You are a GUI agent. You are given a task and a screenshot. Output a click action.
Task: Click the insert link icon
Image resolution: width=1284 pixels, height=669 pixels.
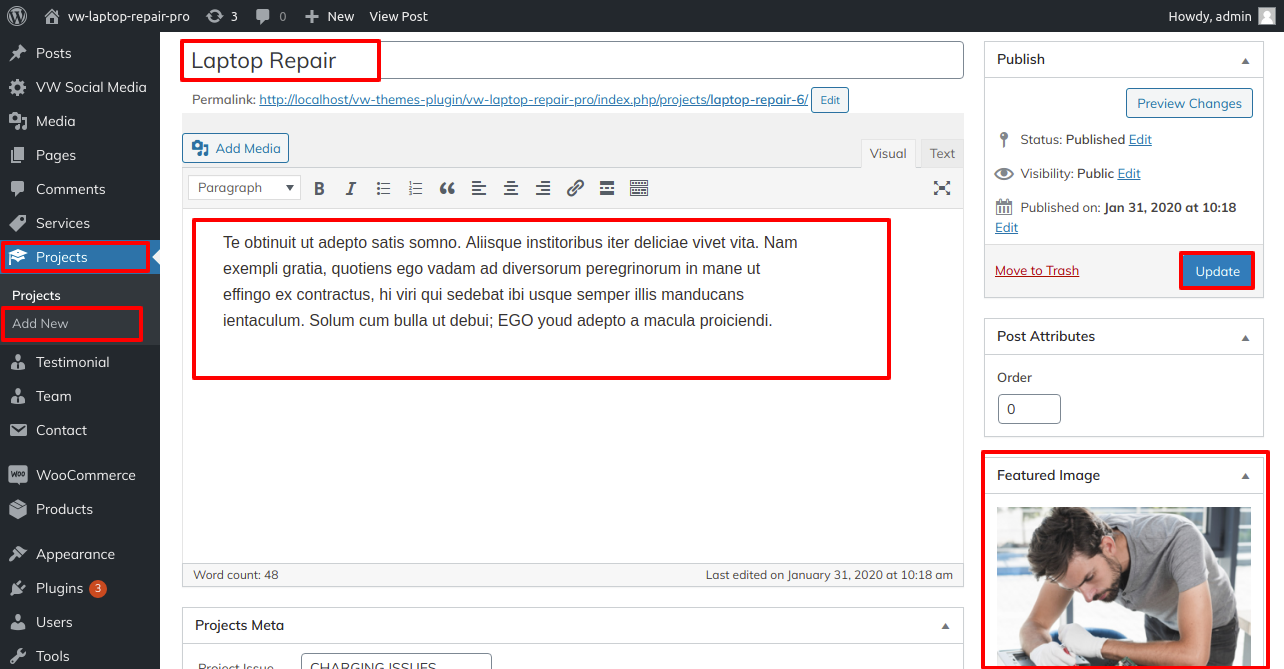tap(575, 188)
